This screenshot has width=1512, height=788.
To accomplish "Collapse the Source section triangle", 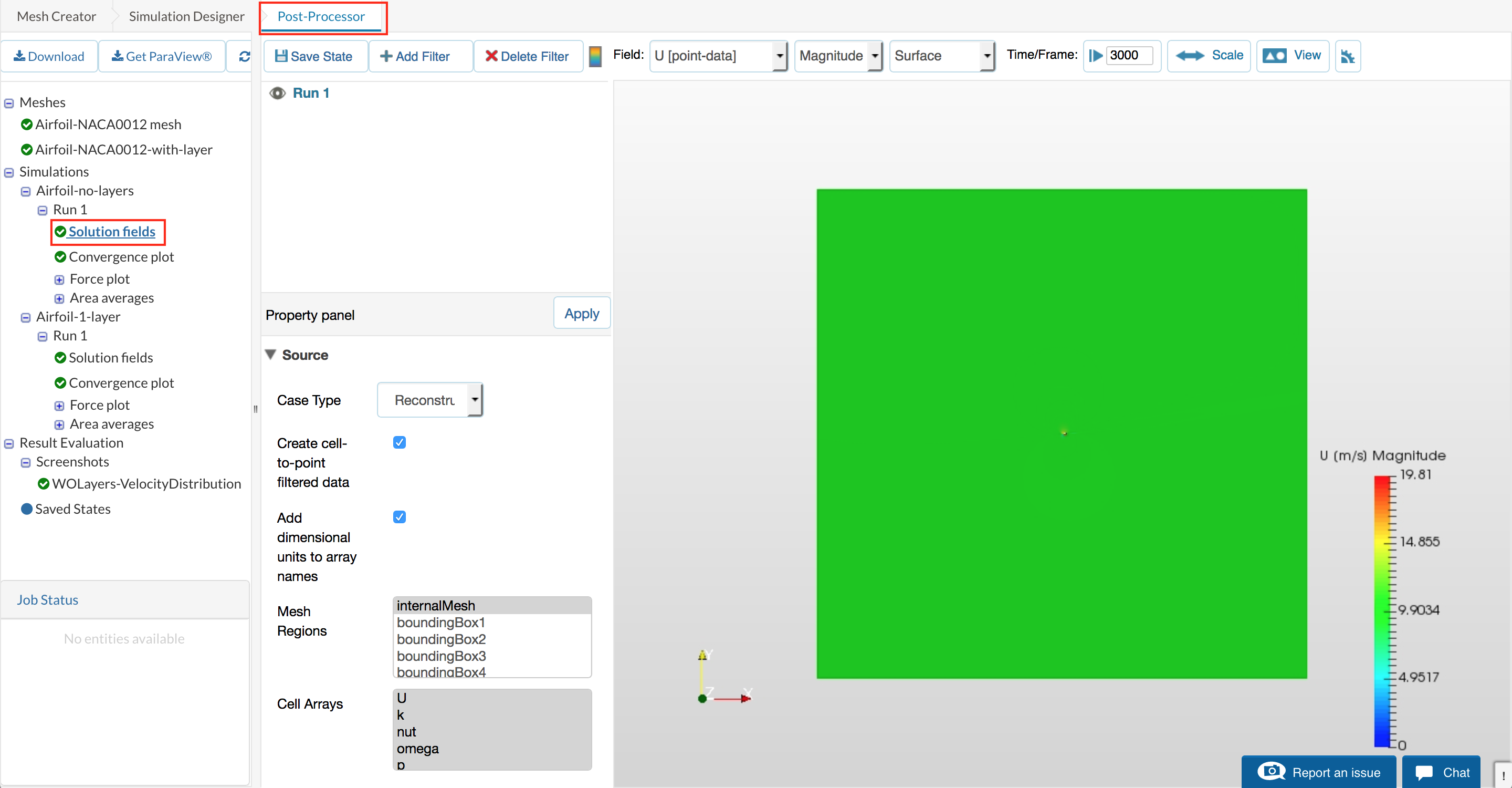I will point(270,355).
